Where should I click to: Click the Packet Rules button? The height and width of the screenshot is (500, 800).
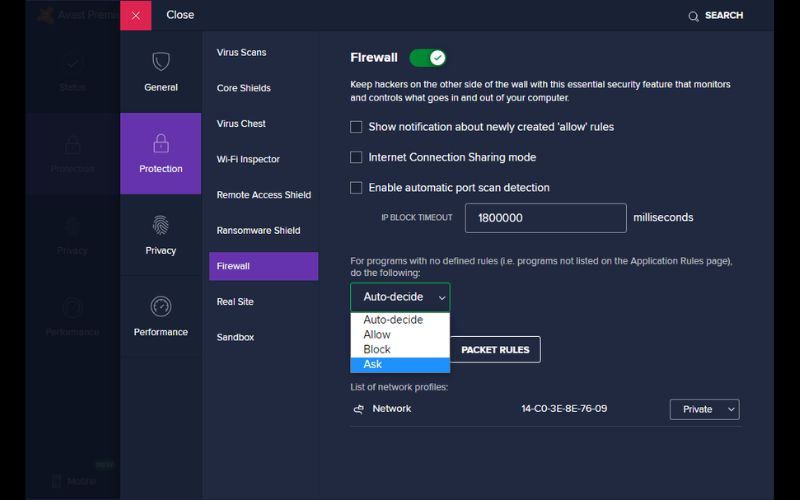click(x=495, y=350)
